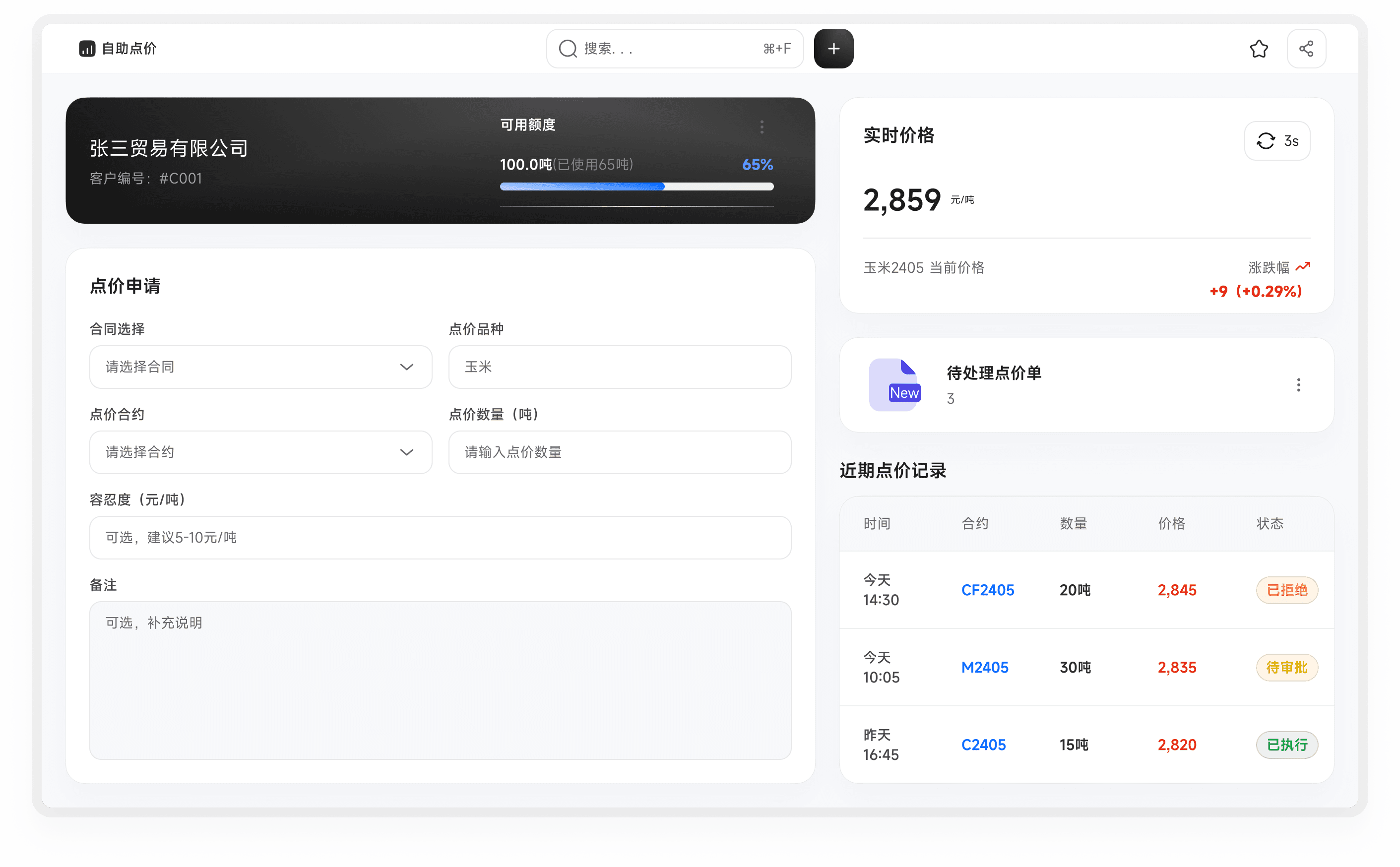Click the red 涨跌幅 trend arrow icon

click(x=1303, y=267)
